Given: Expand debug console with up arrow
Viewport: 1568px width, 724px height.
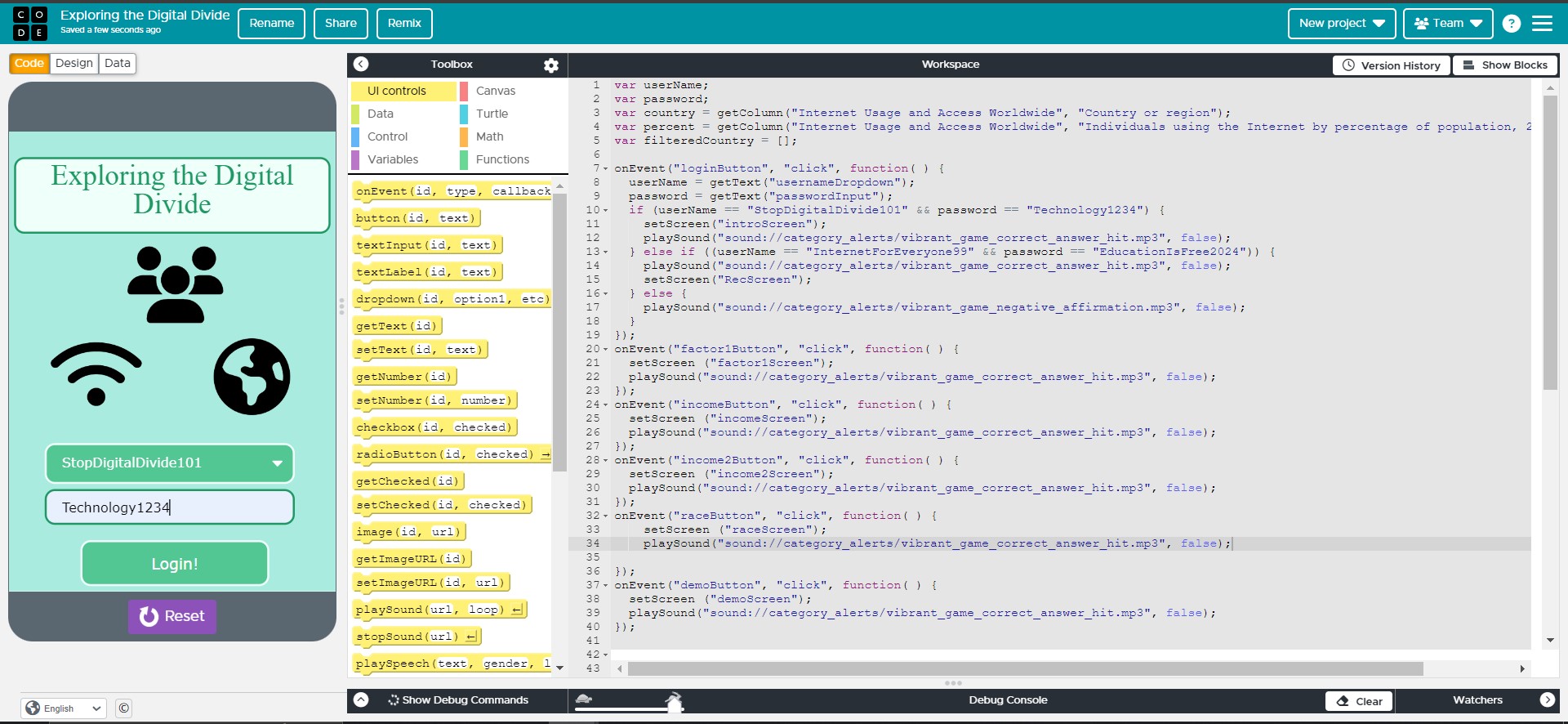Looking at the screenshot, I should pyautogui.click(x=361, y=700).
